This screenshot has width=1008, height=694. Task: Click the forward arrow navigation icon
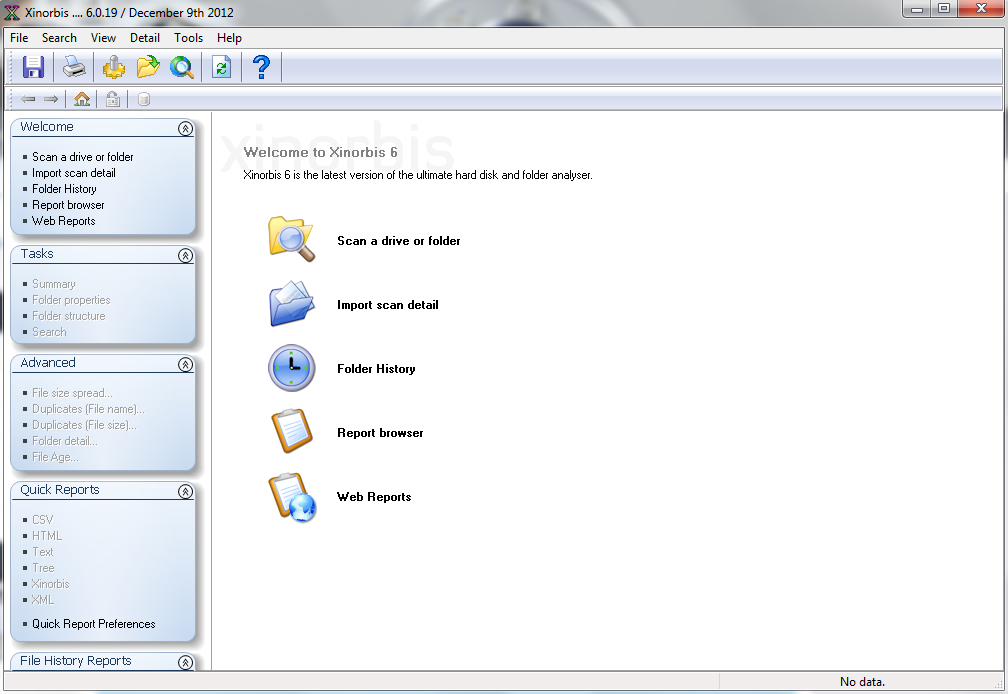(51, 99)
